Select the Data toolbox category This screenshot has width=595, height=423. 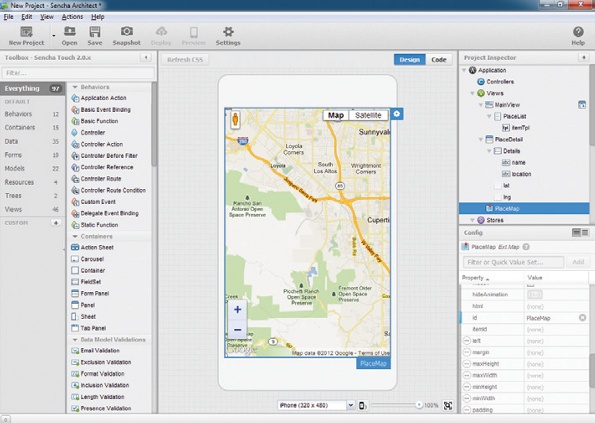point(32,141)
